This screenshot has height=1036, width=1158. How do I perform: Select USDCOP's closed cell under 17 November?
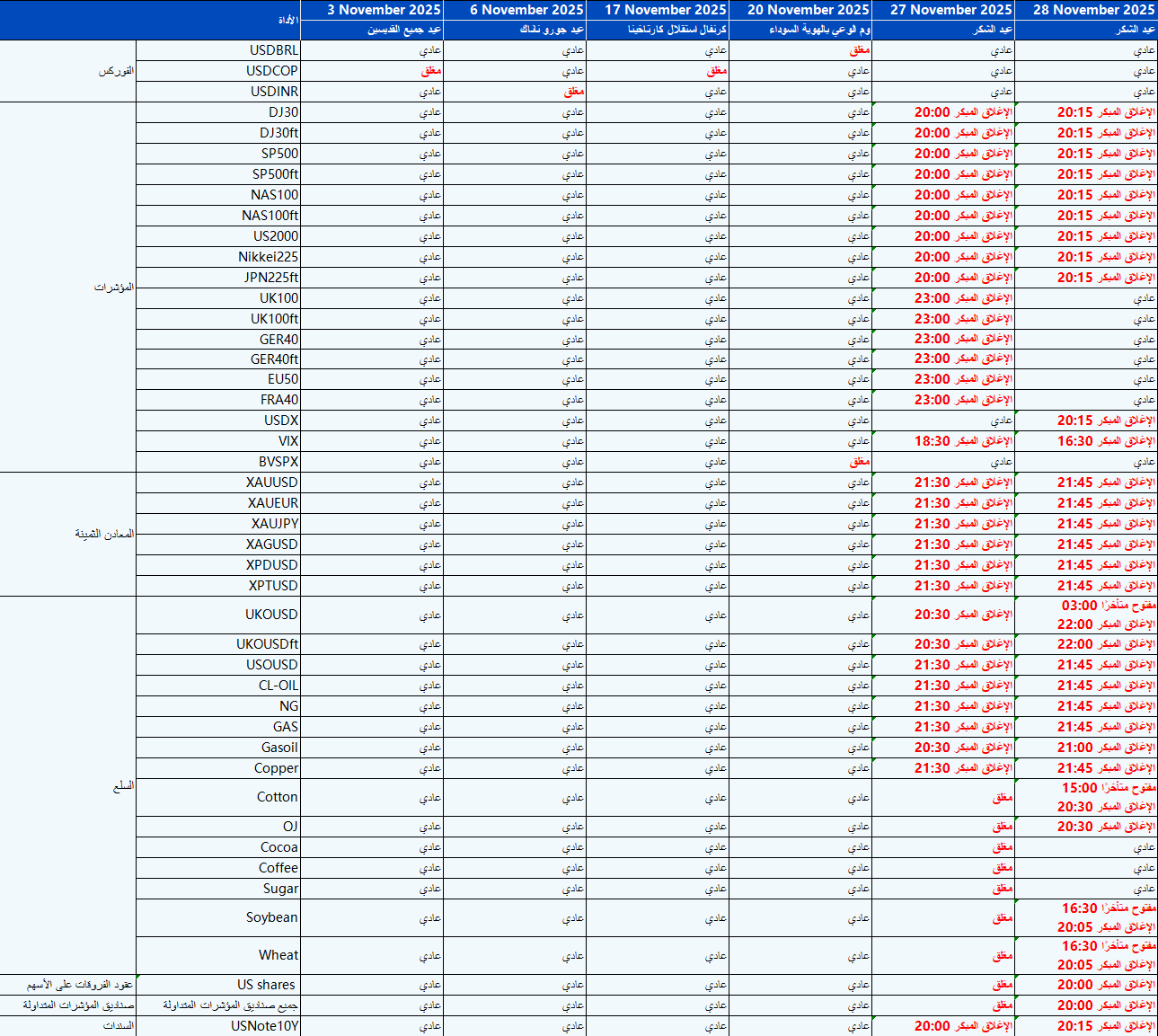coord(716,71)
